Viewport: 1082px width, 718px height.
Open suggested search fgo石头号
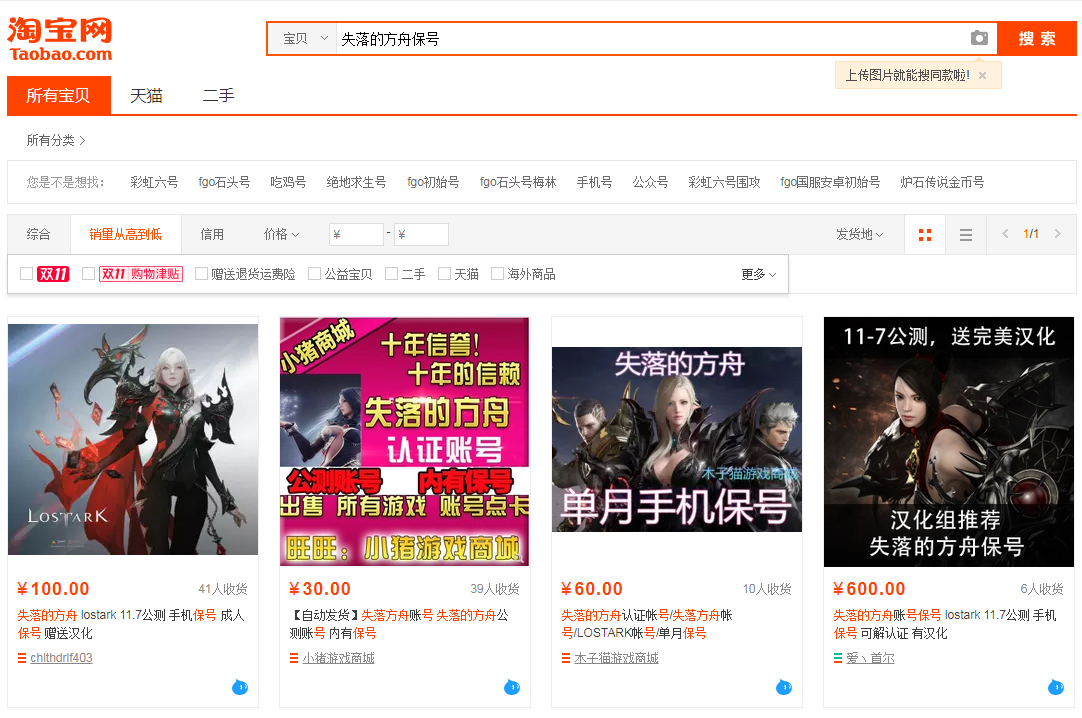pos(224,182)
